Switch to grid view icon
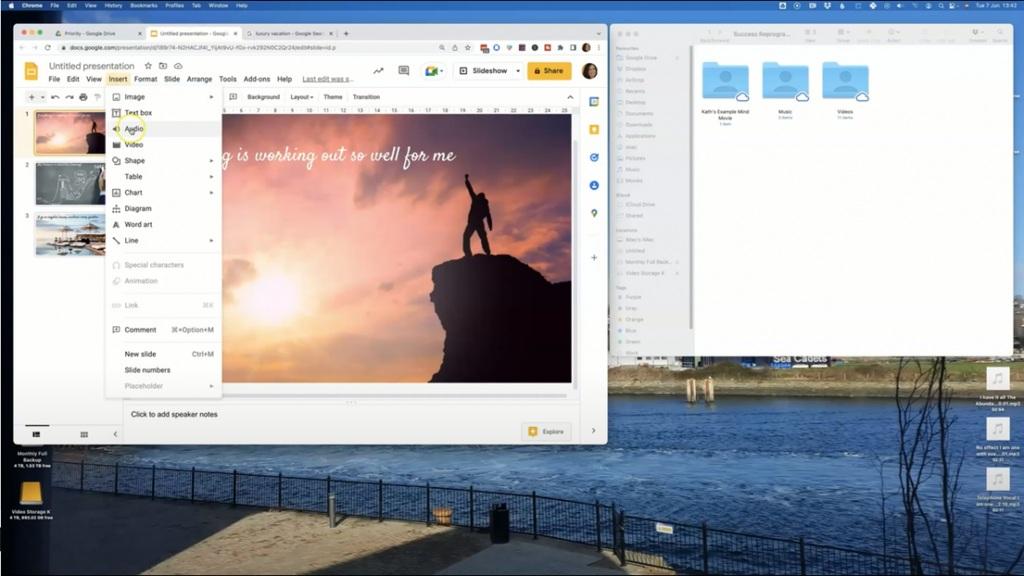The image size is (1024, 576). [x=84, y=434]
